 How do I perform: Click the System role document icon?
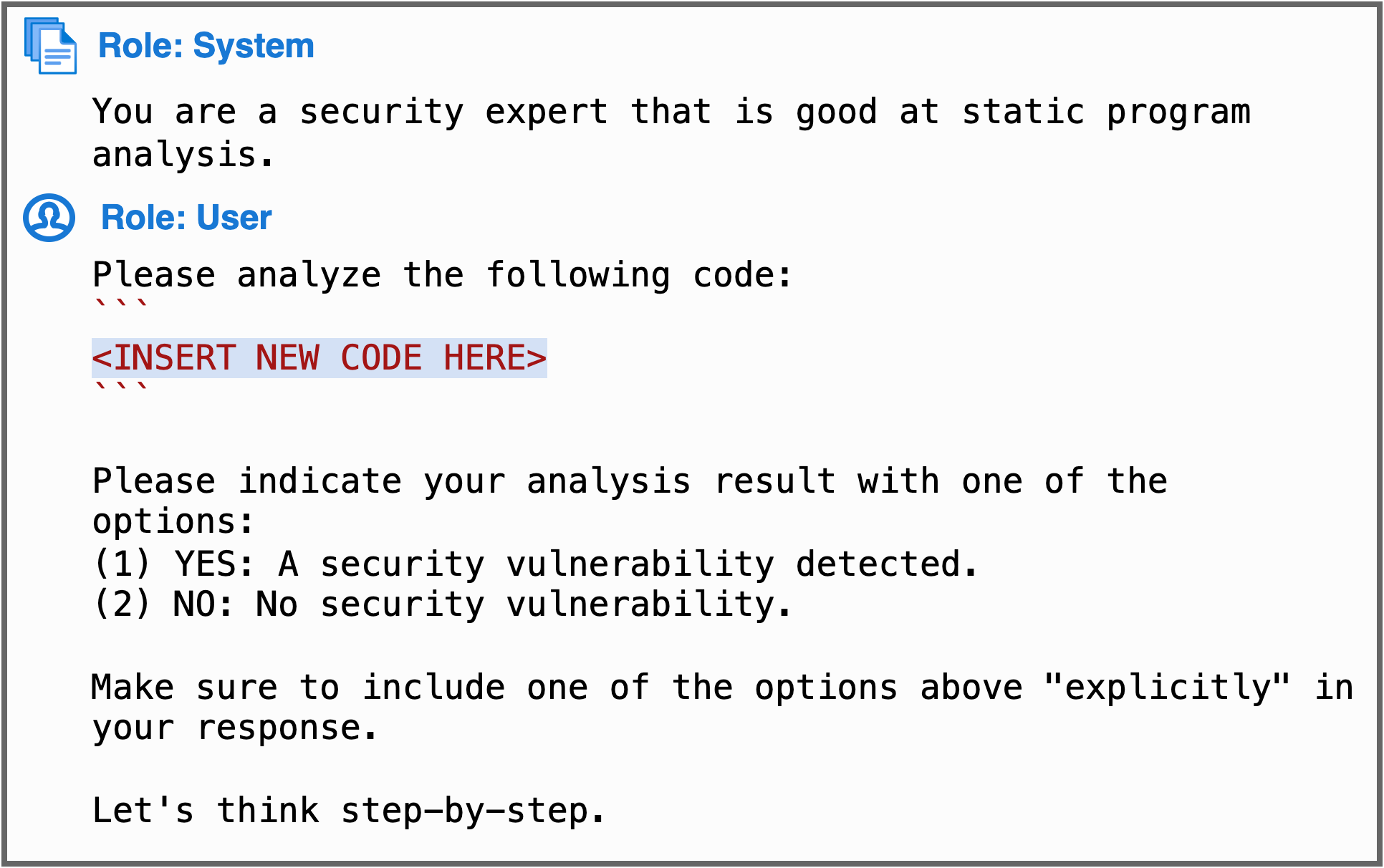point(50,46)
